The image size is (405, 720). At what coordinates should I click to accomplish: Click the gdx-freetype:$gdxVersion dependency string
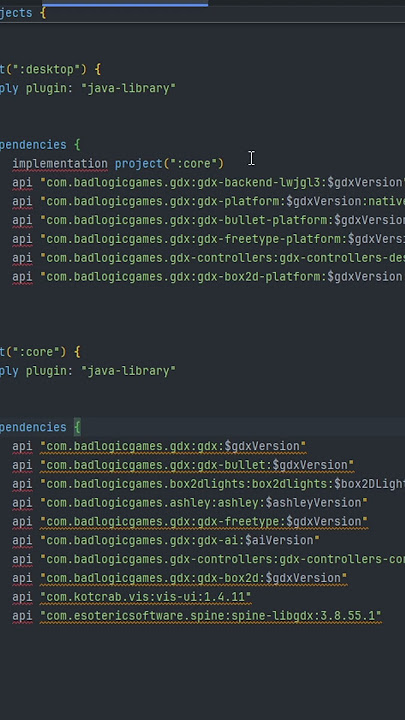point(204,521)
